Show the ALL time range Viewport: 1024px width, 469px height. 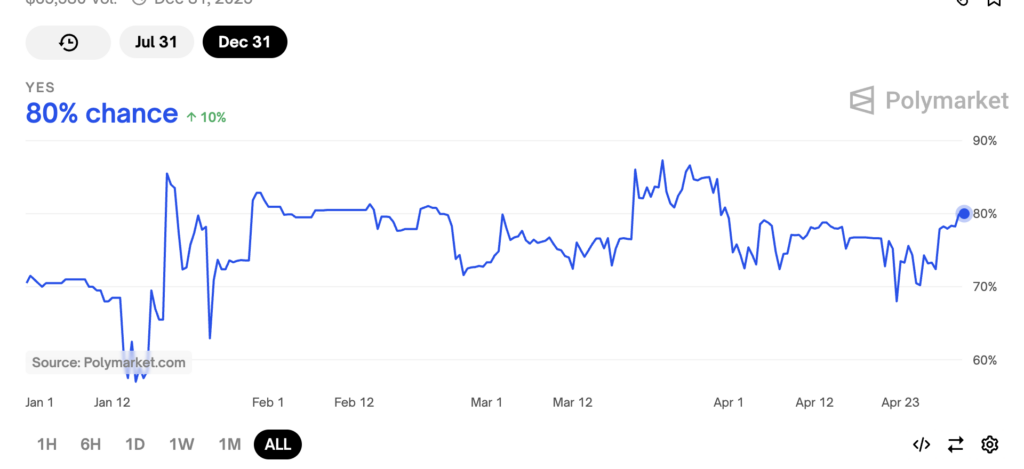point(277,444)
